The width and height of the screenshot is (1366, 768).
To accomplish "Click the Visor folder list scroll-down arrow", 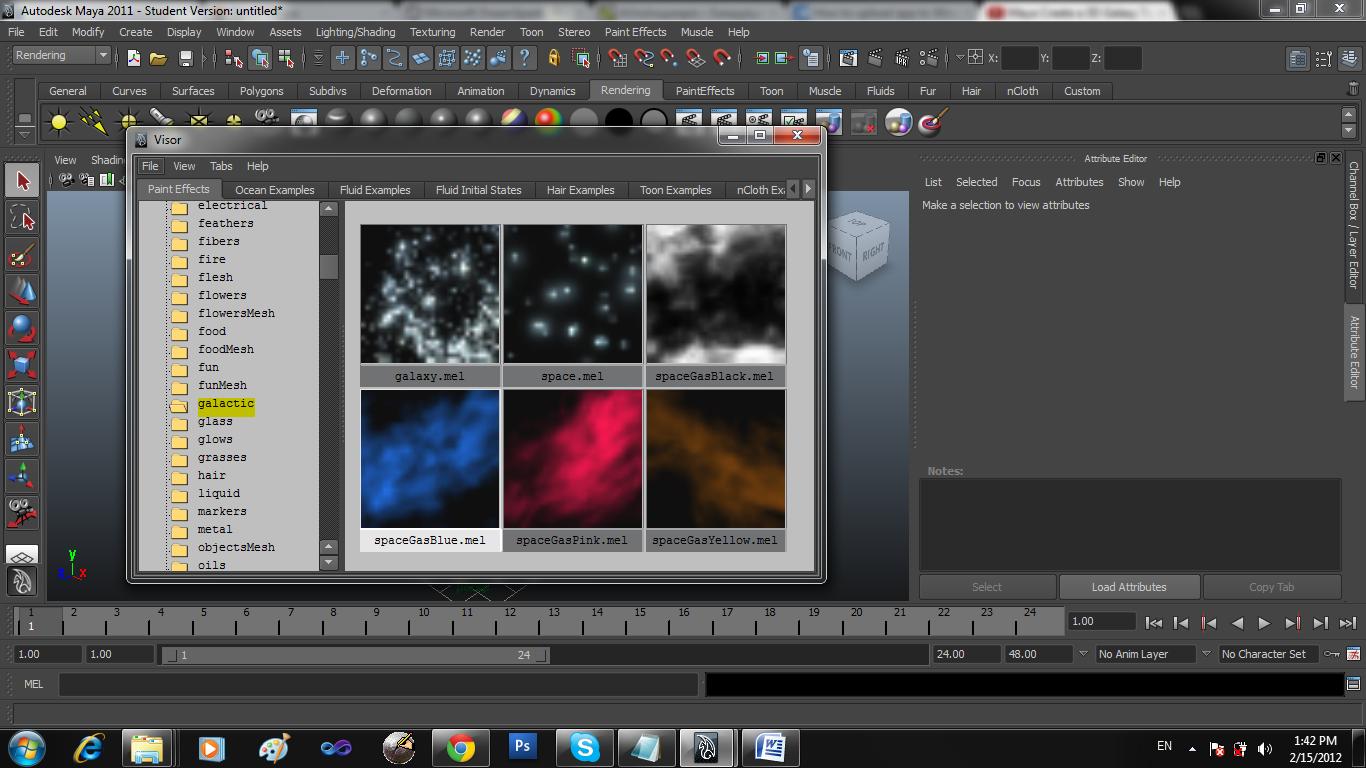I will pos(328,562).
